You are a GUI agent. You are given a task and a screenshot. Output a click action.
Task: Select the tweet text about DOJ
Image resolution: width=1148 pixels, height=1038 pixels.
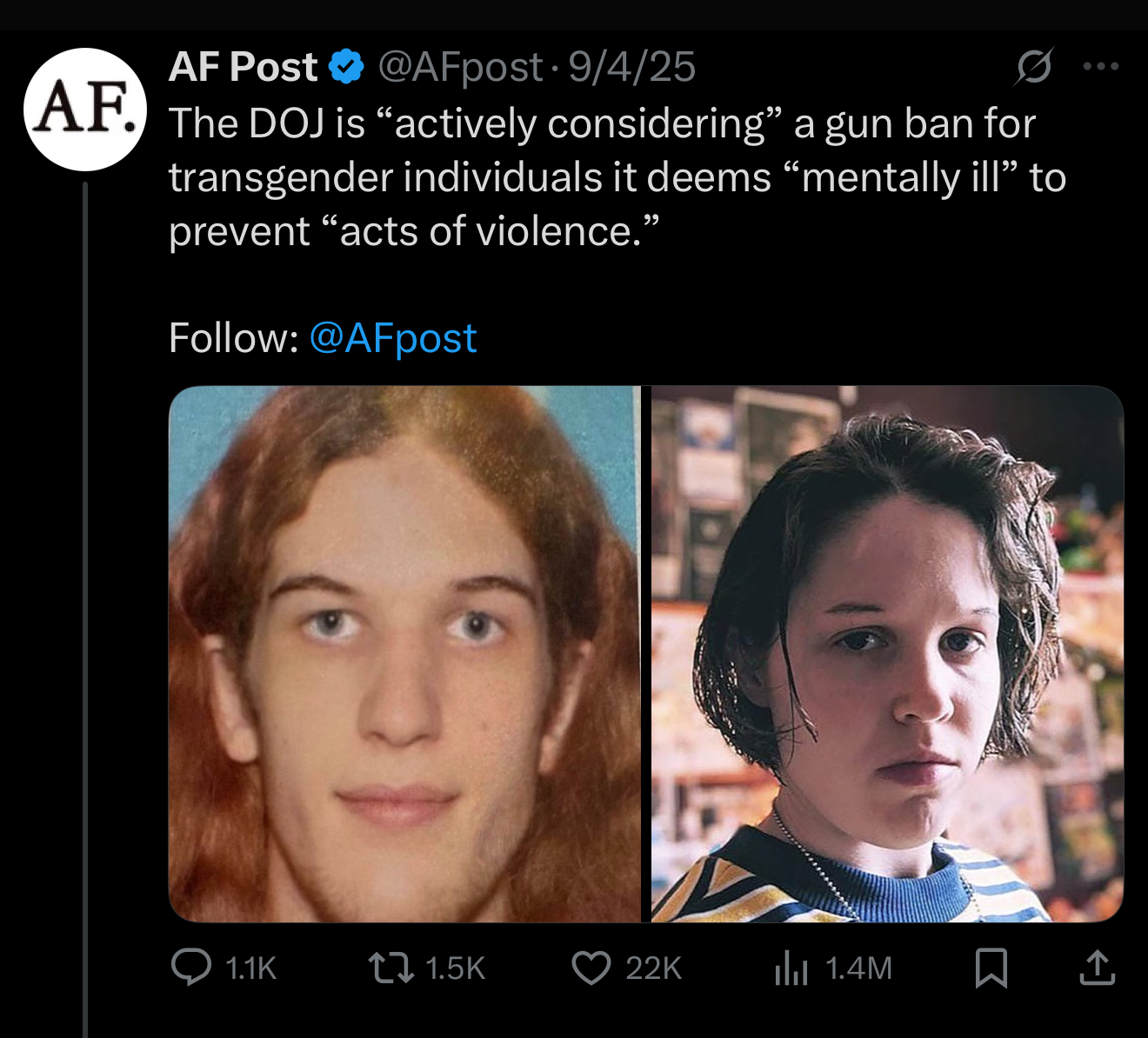coord(617,177)
